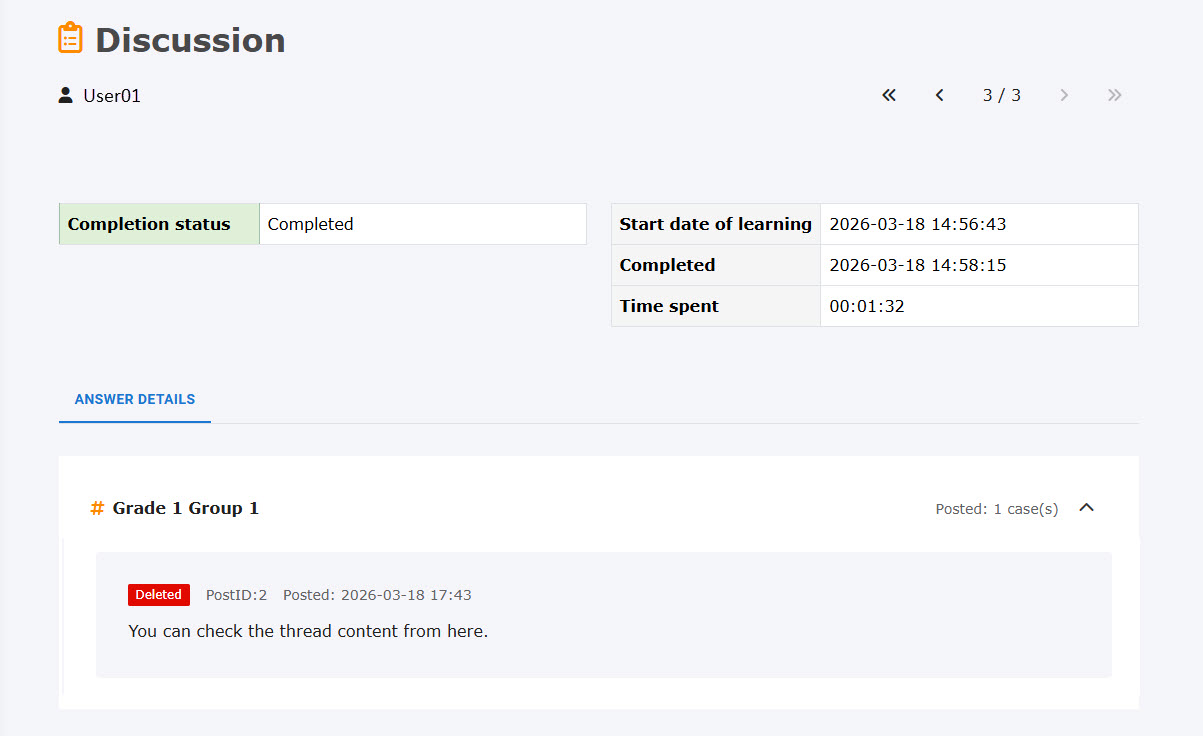The height and width of the screenshot is (736, 1203).
Task: Click the Discussion page title
Action: pos(190,40)
